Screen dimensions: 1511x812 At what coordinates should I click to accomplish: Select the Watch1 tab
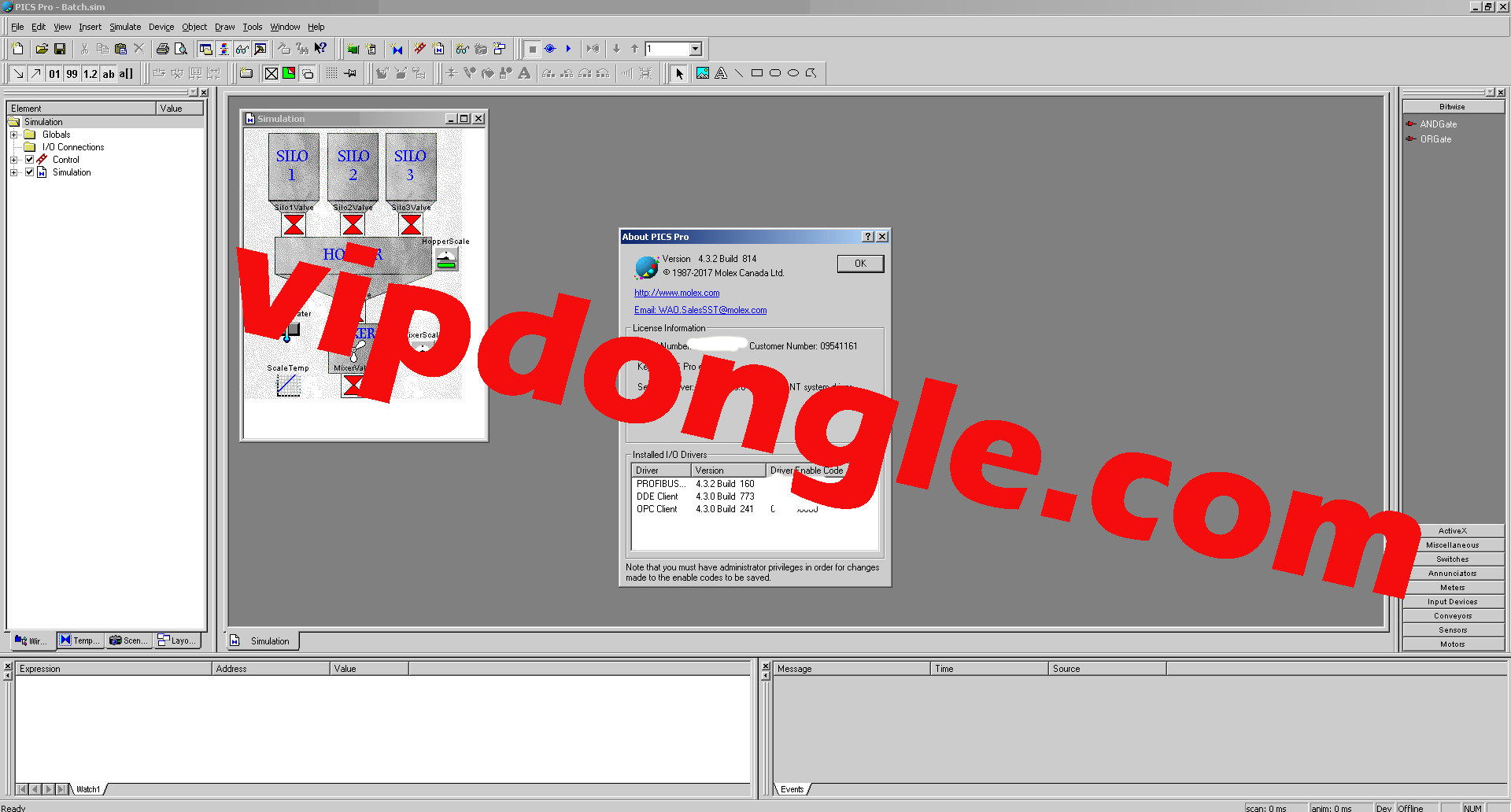(x=89, y=789)
